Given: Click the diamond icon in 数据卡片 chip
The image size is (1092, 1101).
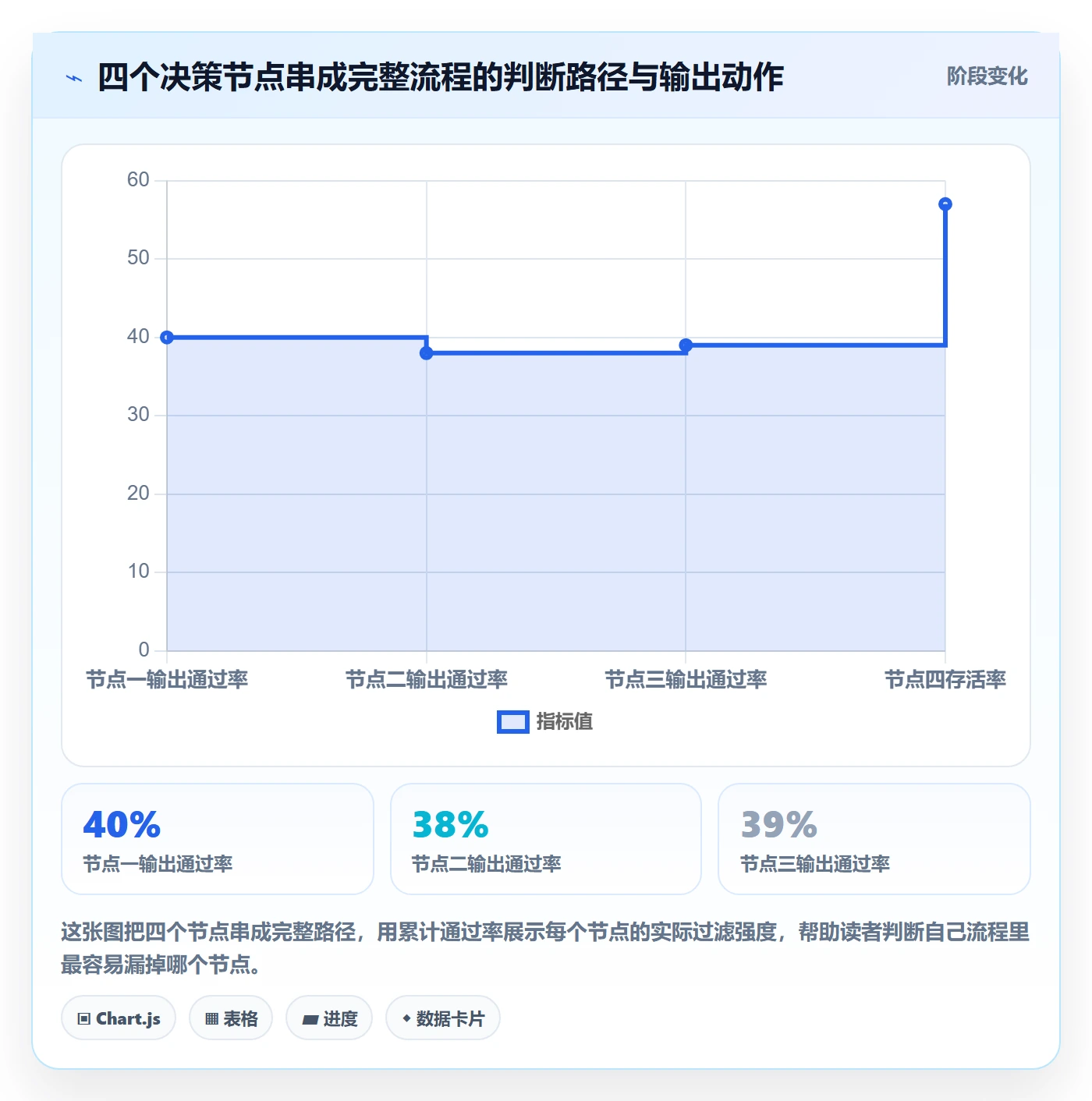Looking at the screenshot, I should coord(406,1018).
